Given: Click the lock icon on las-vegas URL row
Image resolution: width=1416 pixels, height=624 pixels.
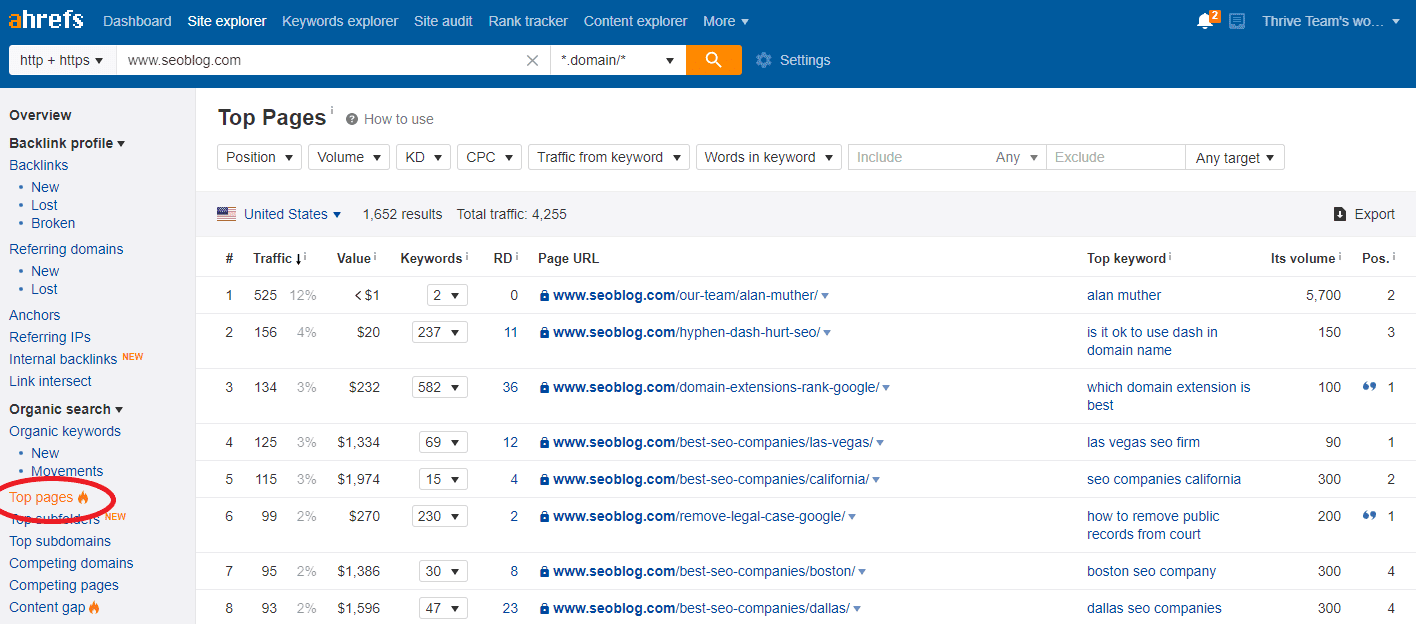Looking at the screenshot, I should [x=544, y=443].
